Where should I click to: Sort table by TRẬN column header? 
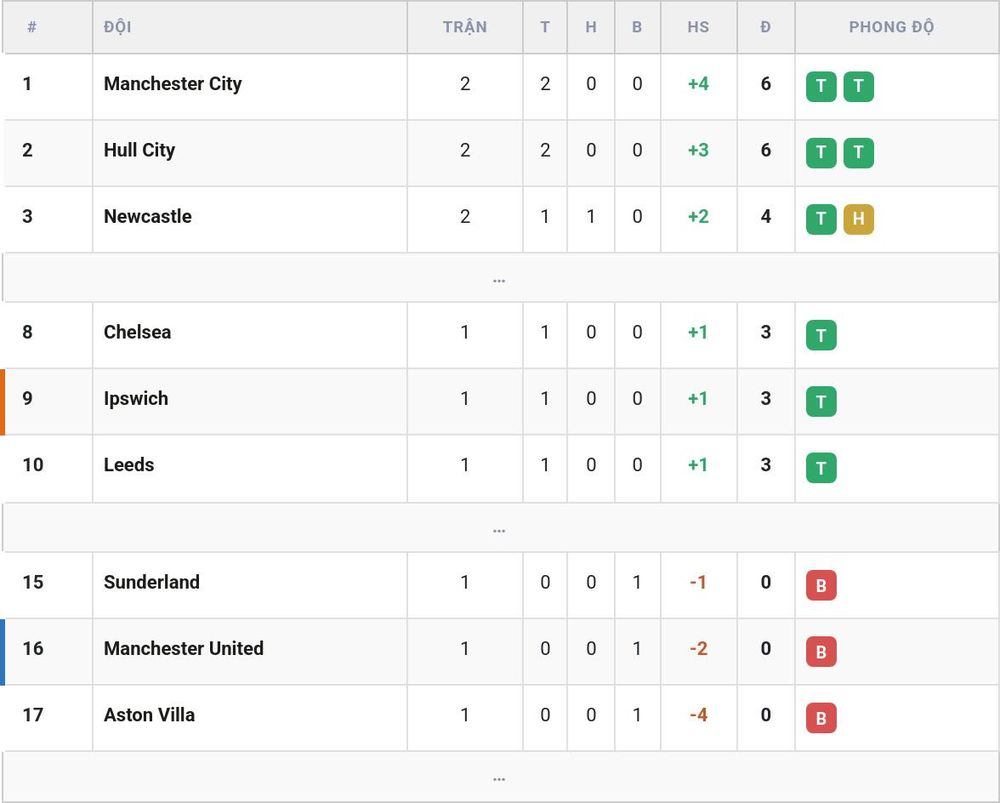coord(465,27)
